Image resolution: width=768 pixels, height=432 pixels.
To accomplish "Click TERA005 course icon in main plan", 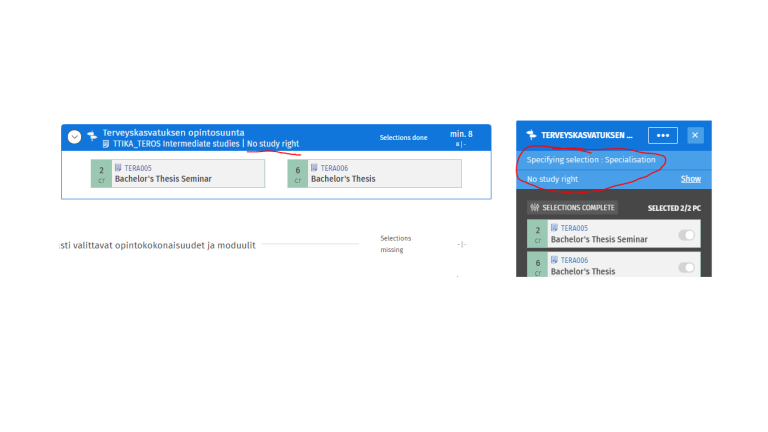I will tap(118, 168).
